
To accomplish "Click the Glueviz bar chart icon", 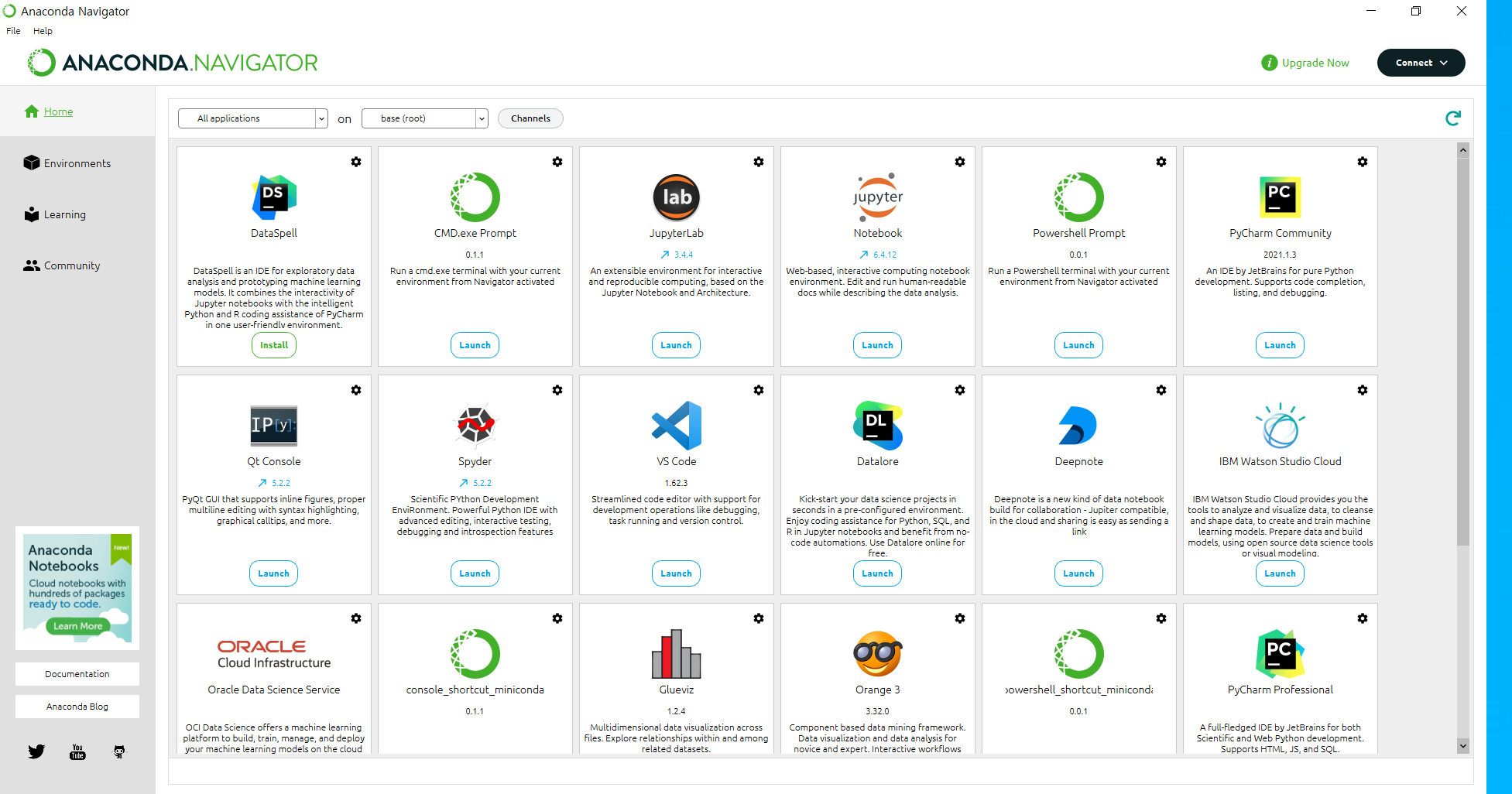I will point(677,654).
